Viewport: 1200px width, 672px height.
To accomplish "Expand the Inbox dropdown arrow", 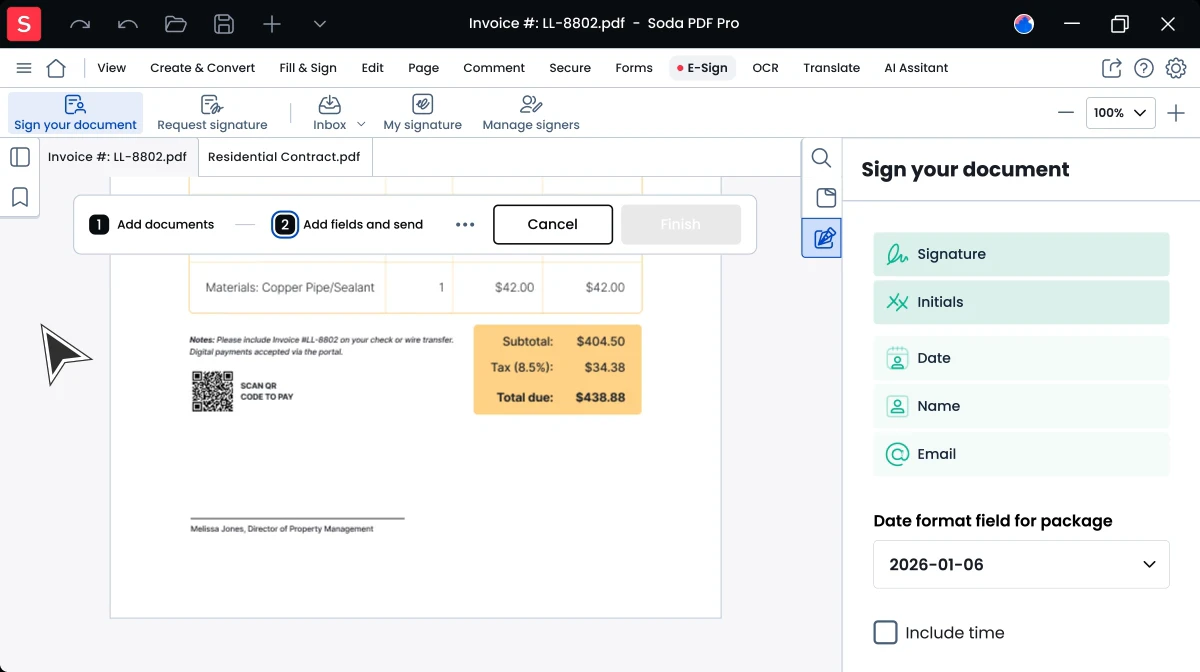I will click(361, 125).
